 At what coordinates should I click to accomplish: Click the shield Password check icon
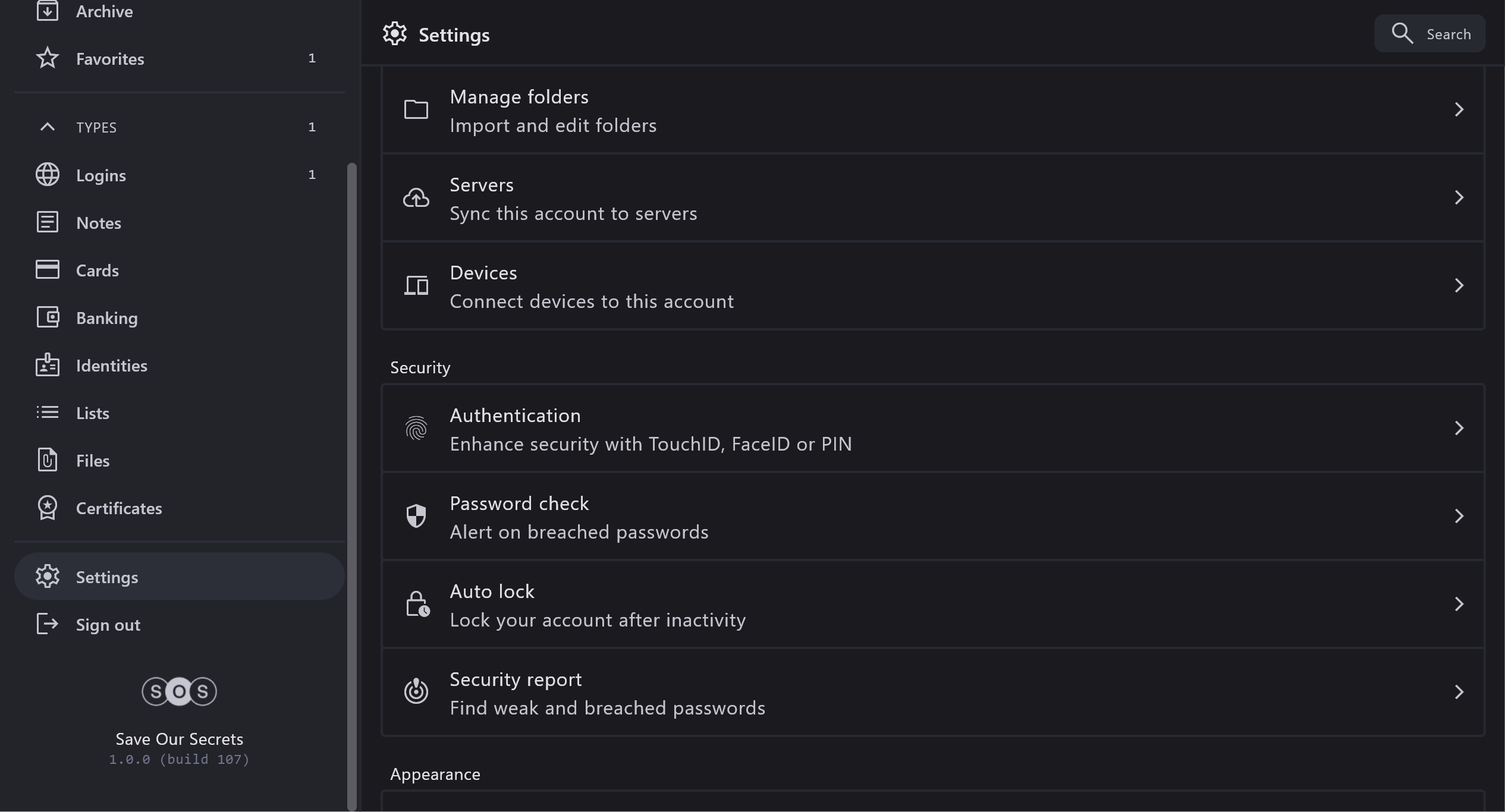pyautogui.click(x=416, y=516)
